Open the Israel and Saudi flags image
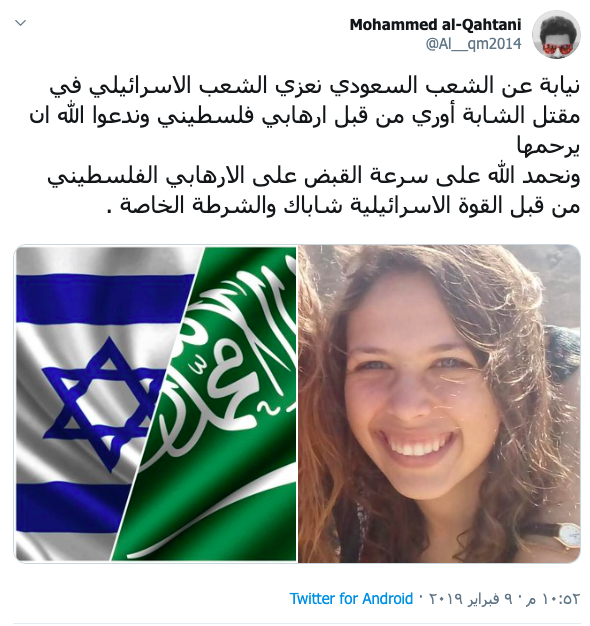The height and width of the screenshot is (626, 590). 156,404
